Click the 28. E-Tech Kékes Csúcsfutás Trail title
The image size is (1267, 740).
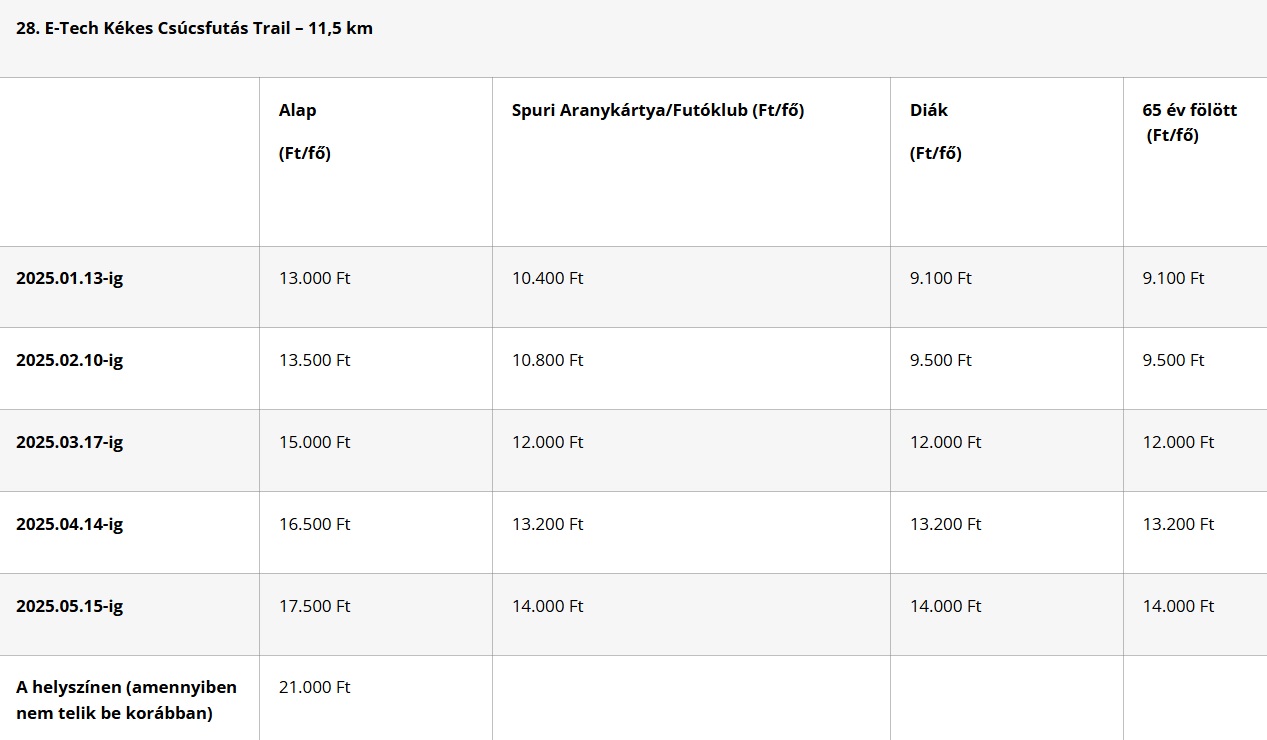click(x=194, y=28)
